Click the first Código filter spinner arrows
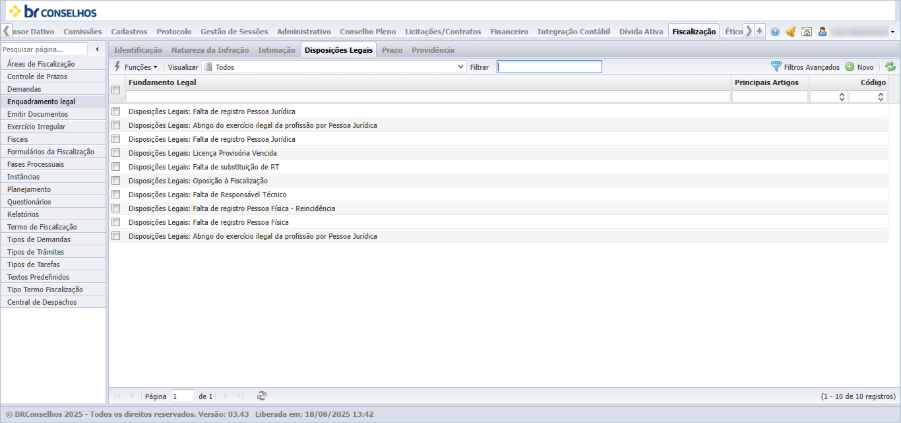 tap(842, 97)
